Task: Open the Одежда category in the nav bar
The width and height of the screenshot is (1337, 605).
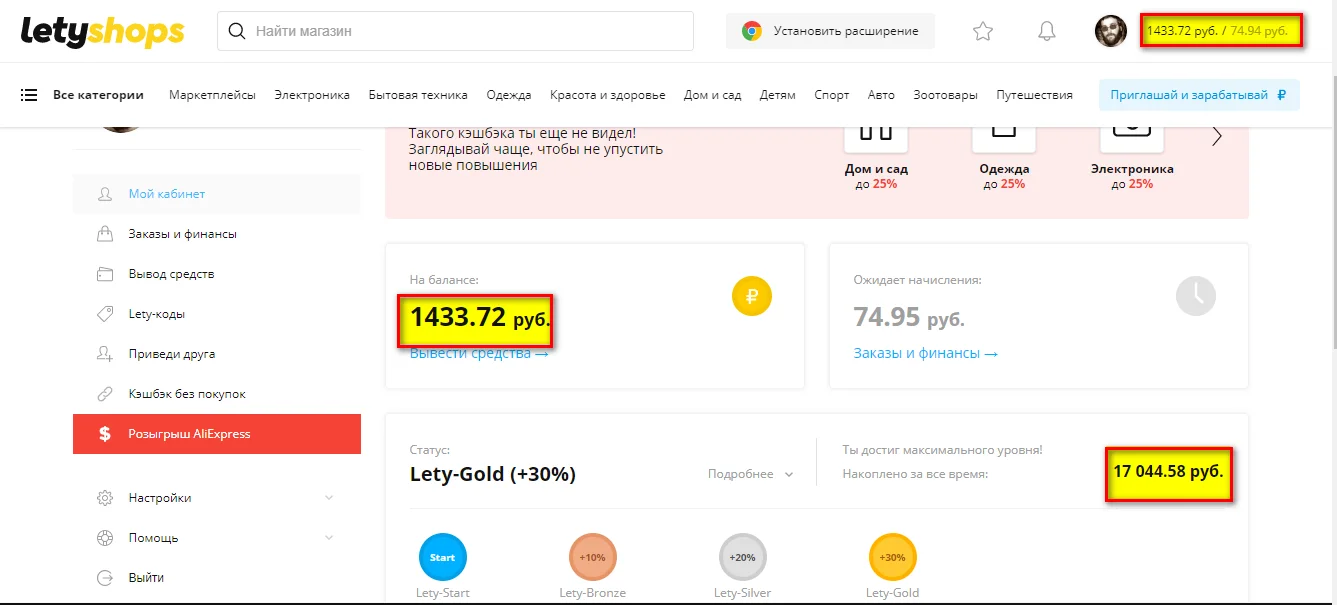Action: (x=509, y=95)
